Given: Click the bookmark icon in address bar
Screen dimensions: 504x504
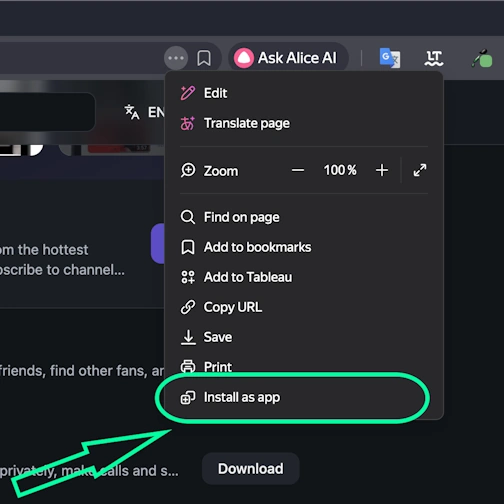Looking at the screenshot, I should click(x=204, y=58).
